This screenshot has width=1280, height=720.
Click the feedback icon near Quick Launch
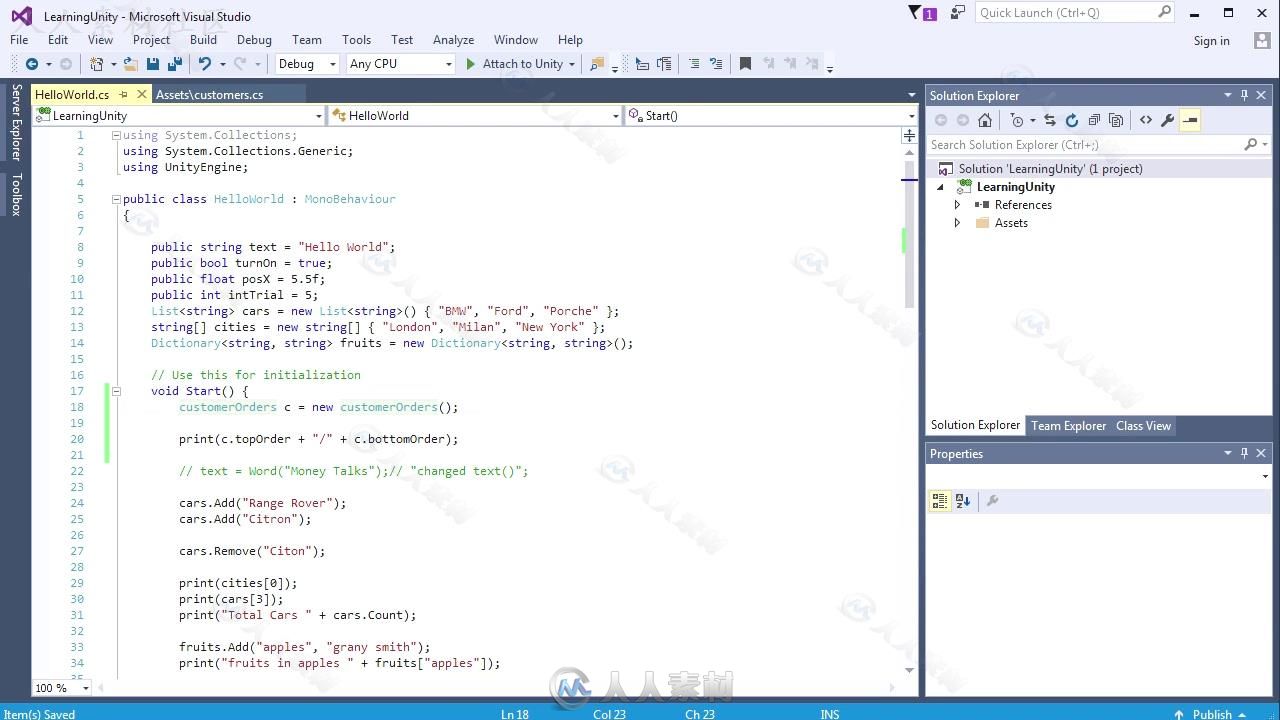click(958, 13)
